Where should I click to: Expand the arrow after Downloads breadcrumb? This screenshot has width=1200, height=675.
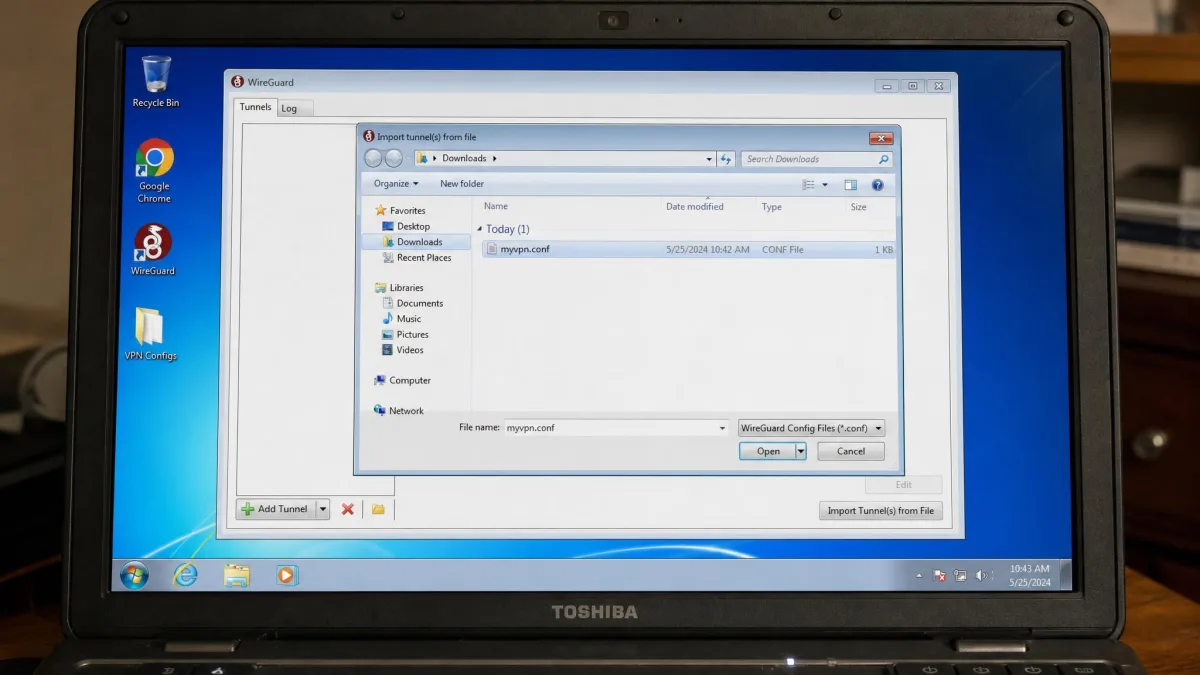[494, 158]
